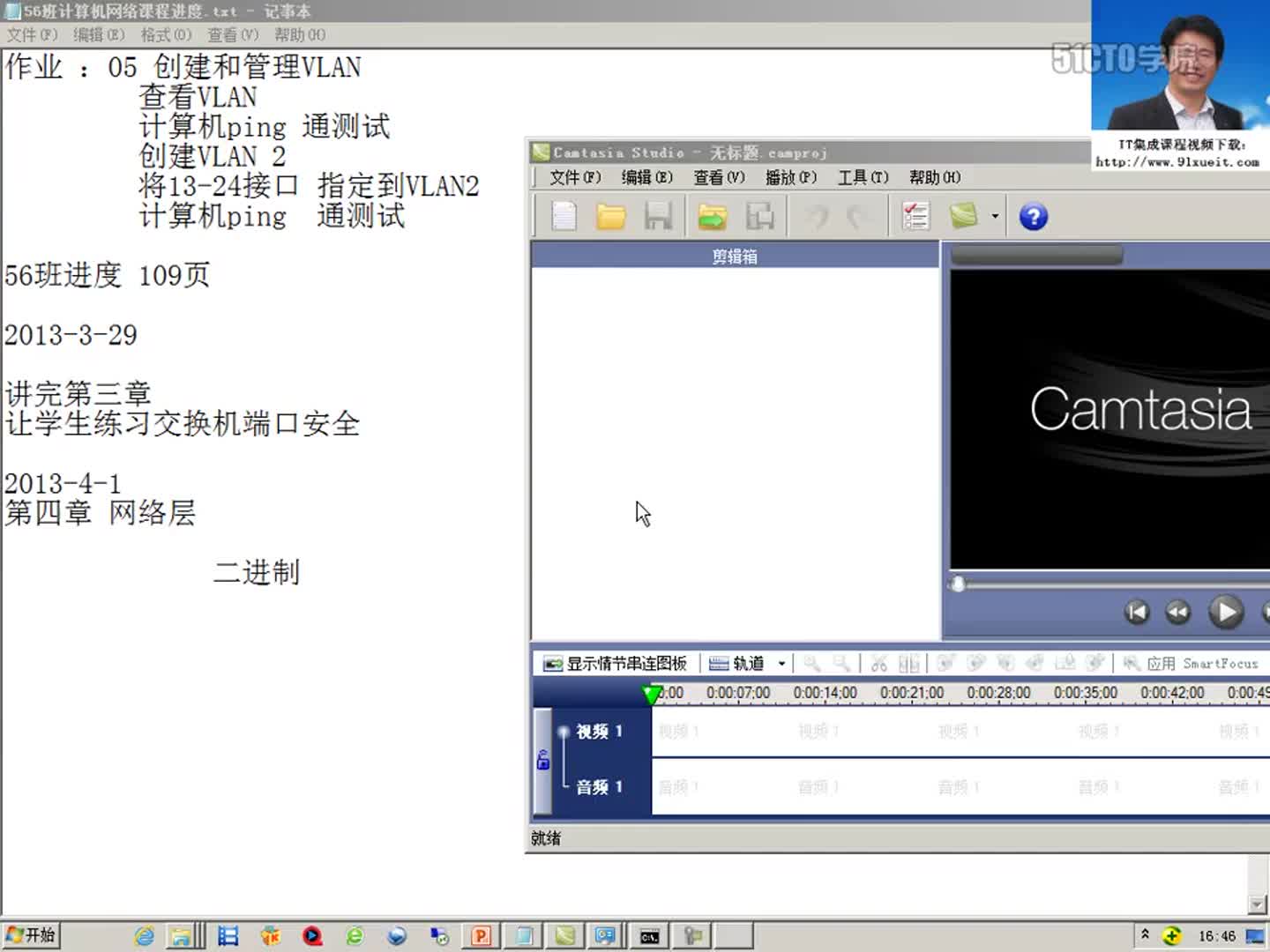The image size is (1270, 952).
Task: Click the grayed undo arrow in Camtasia
Action: click(x=818, y=216)
